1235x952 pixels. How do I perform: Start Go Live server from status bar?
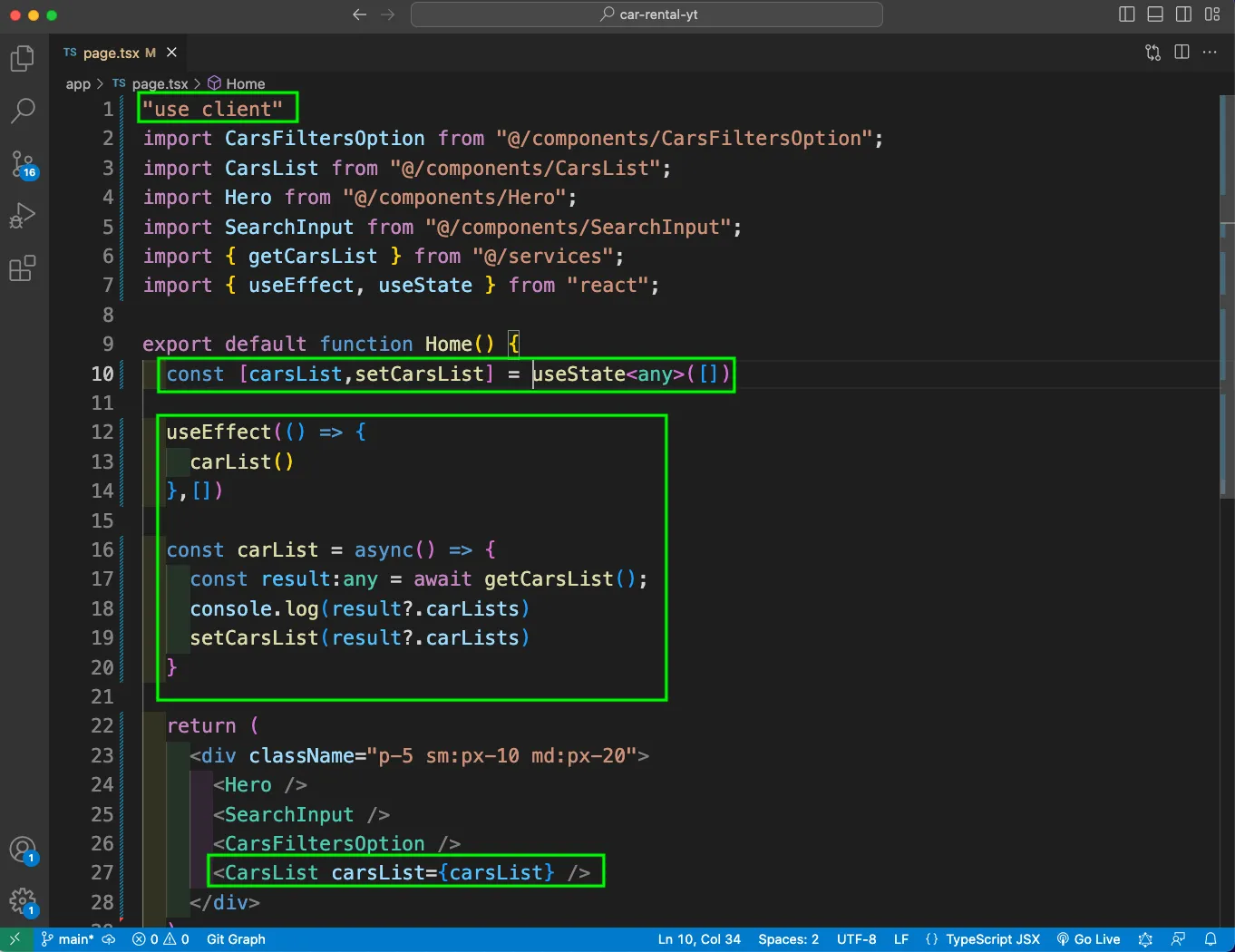[1088, 939]
